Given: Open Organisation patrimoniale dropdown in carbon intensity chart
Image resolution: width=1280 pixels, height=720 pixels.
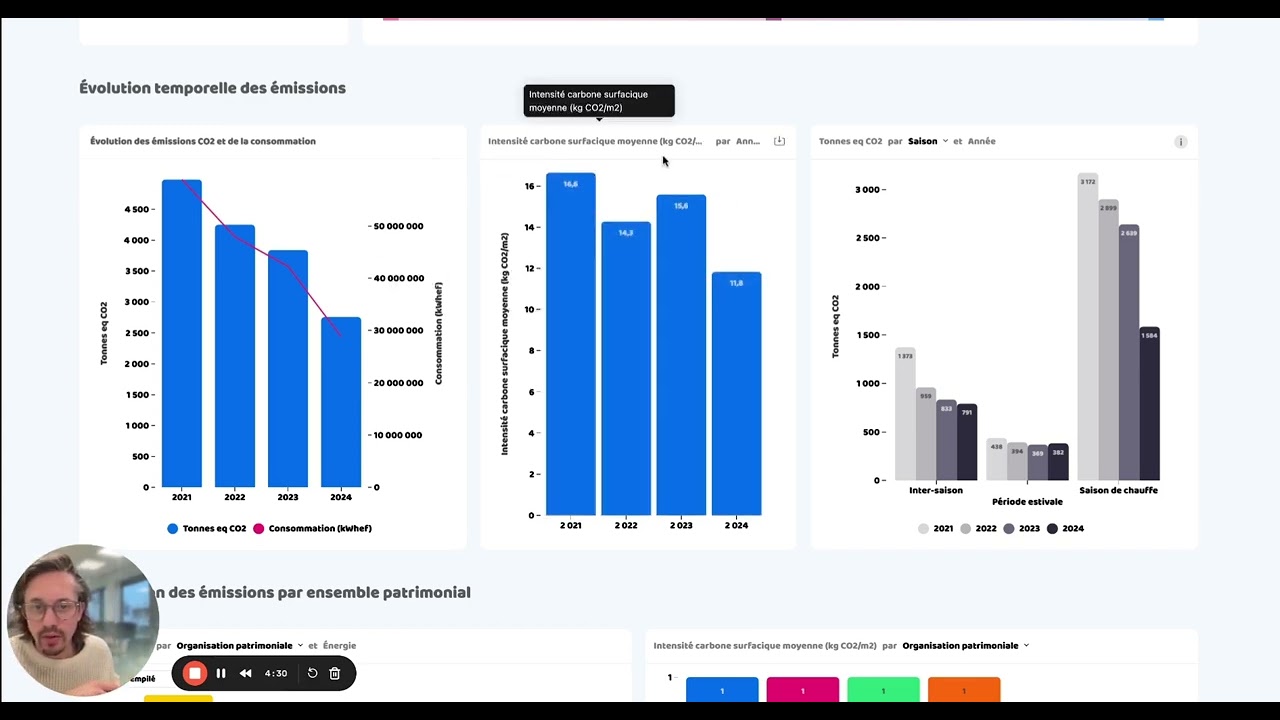Looking at the screenshot, I should [x=965, y=645].
